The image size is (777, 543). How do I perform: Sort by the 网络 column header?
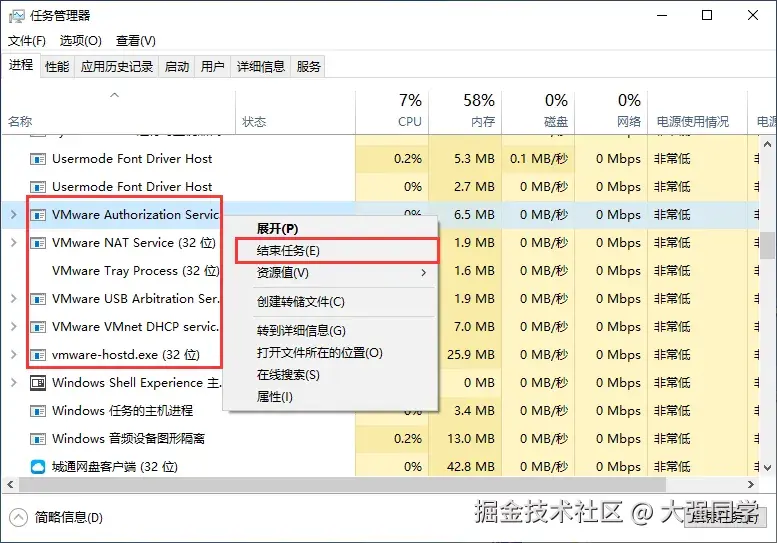(x=611, y=112)
